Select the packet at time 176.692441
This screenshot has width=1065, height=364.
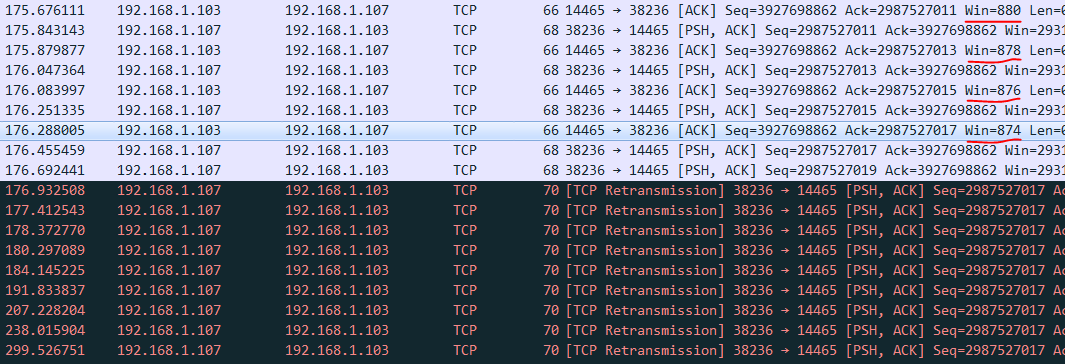coord(532,170)
